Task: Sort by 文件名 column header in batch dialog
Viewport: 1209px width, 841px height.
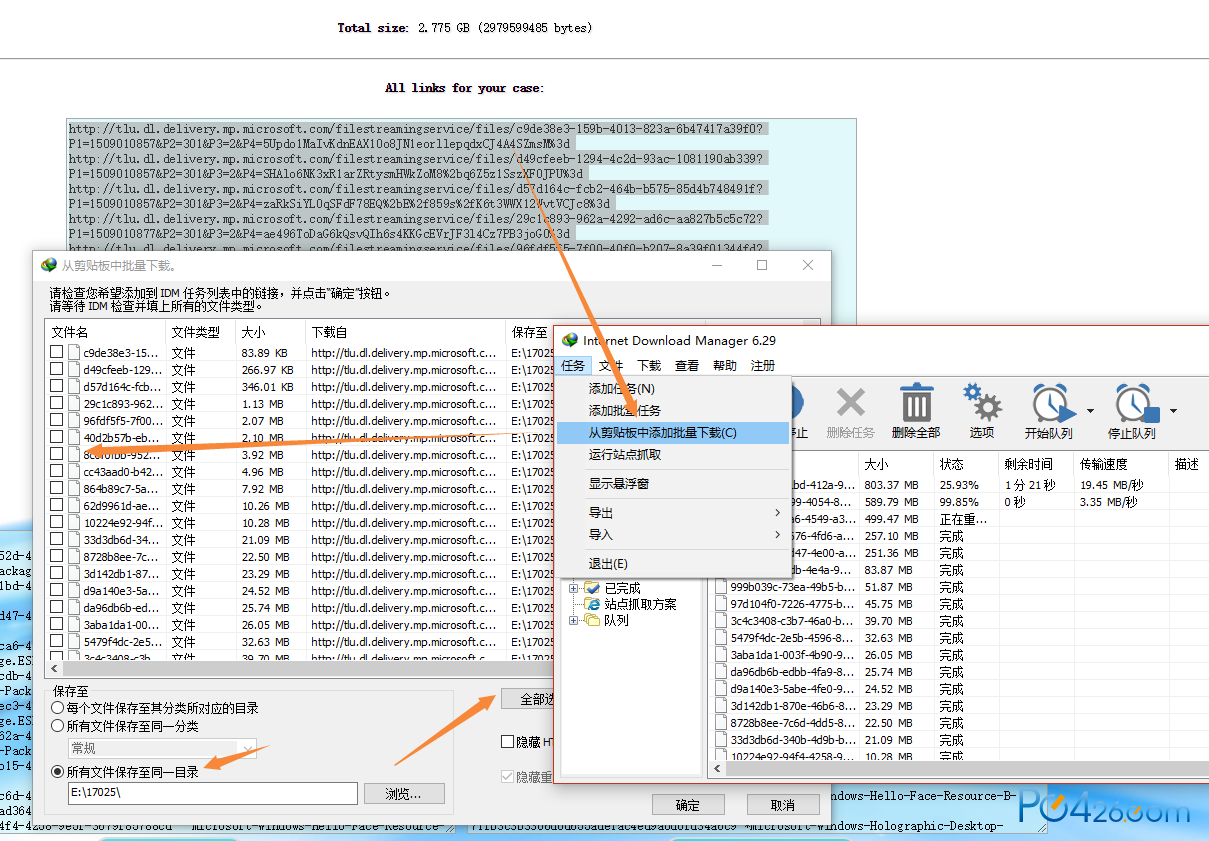Action: tap(105, 332)
